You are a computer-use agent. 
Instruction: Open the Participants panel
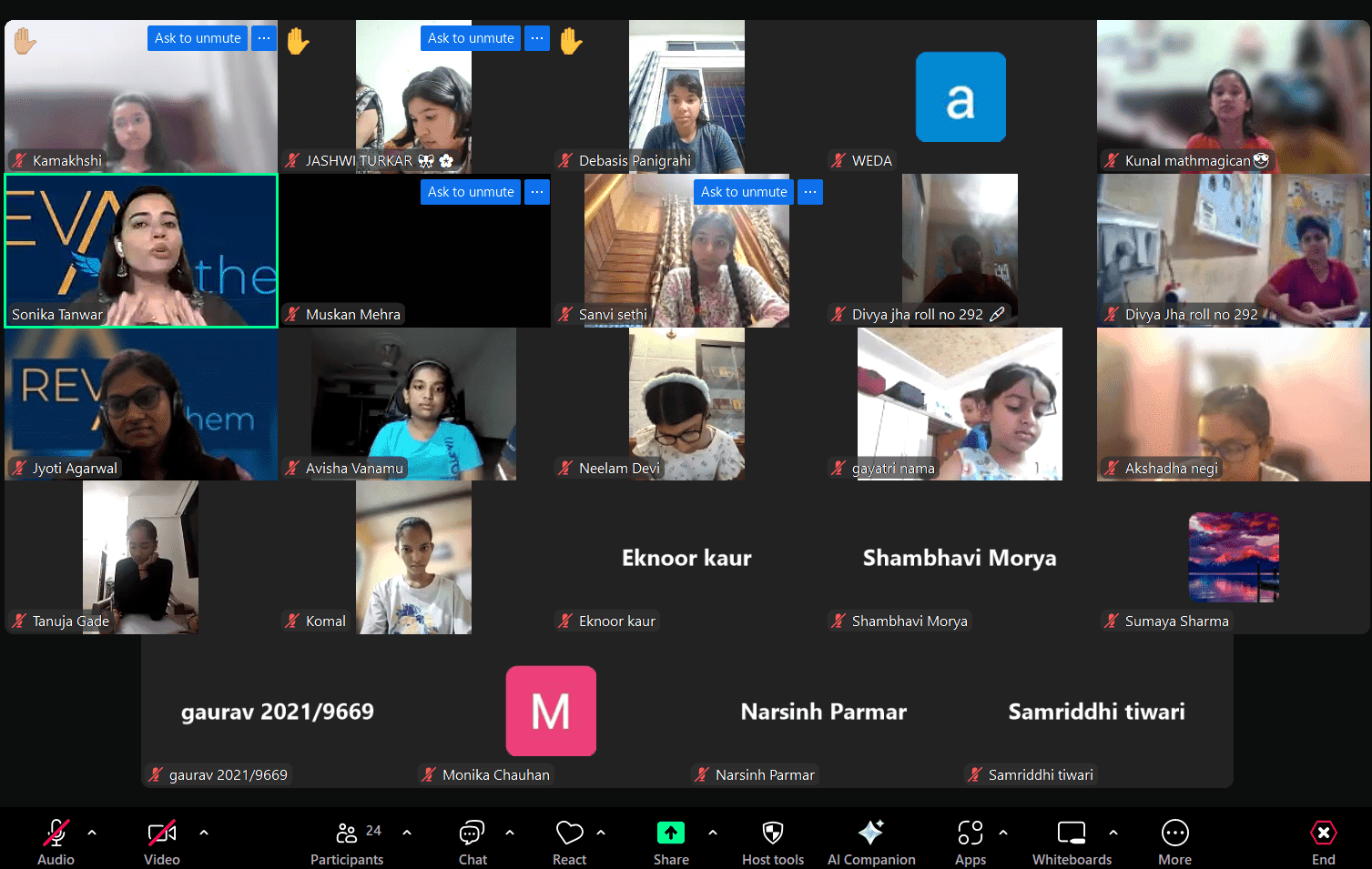click(347, 842)
